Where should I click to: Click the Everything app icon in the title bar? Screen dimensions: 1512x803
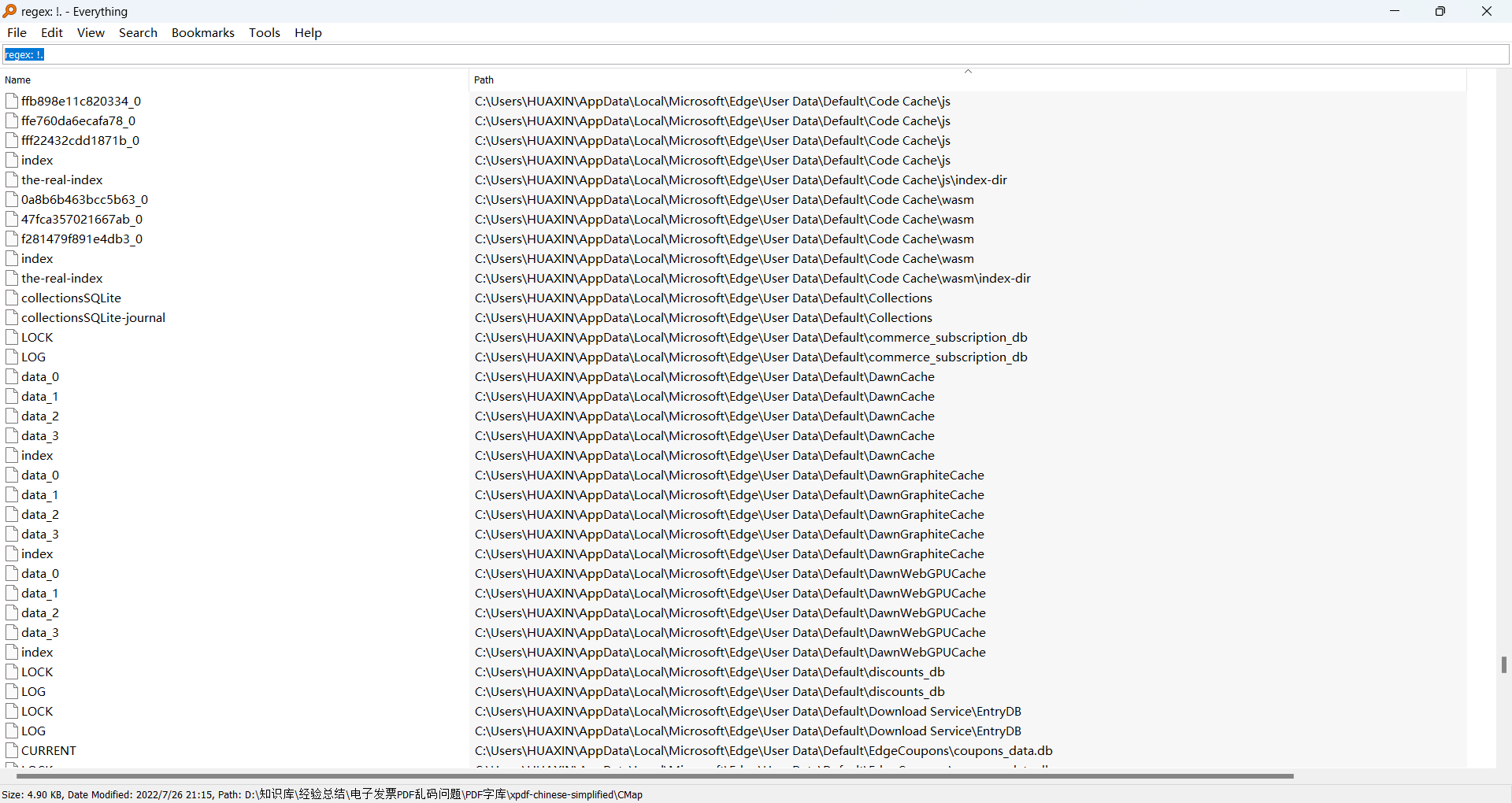click(x=9, y=11)
